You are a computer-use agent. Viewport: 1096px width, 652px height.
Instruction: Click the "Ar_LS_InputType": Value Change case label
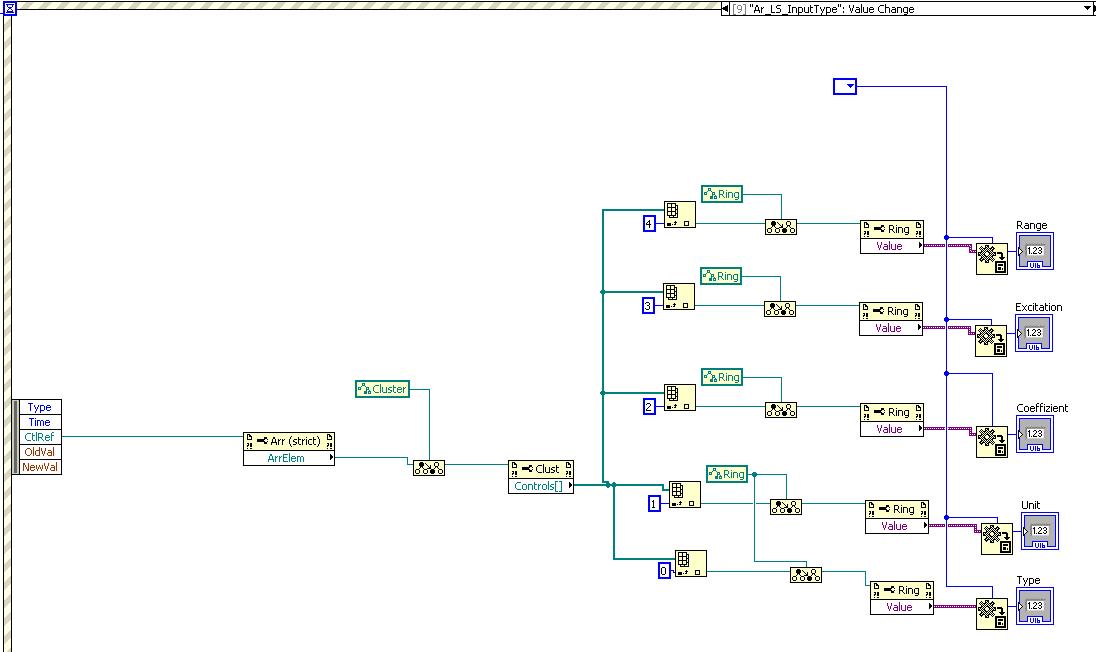832,9
